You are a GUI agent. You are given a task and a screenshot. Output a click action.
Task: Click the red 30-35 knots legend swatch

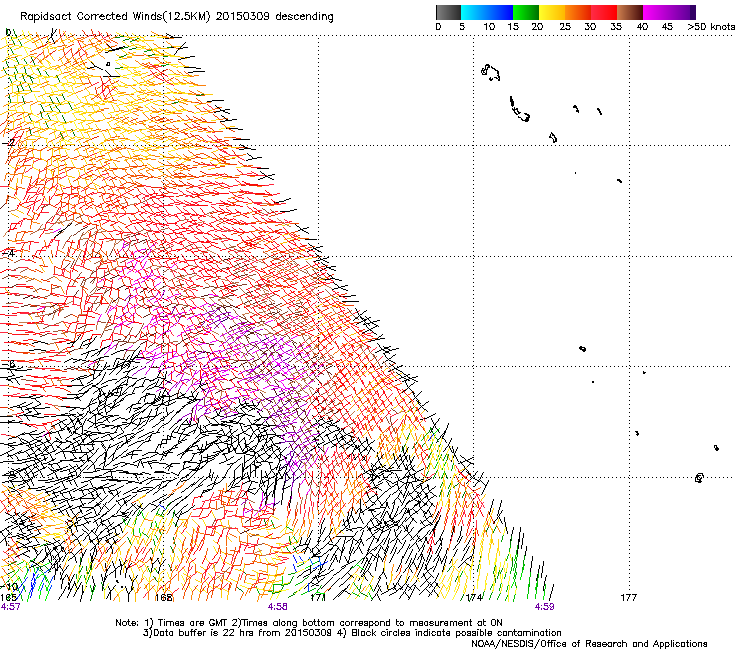click(604, 12)
